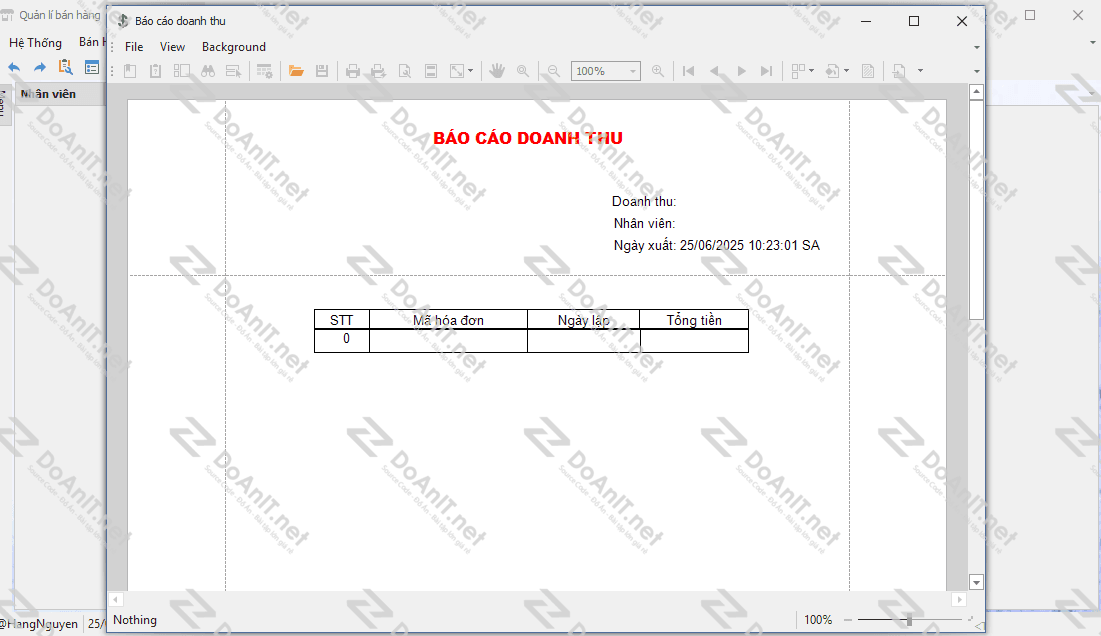The image size is (1101, 636).
Task: Click the Nothing status bar text
Action: pos(135,620)
